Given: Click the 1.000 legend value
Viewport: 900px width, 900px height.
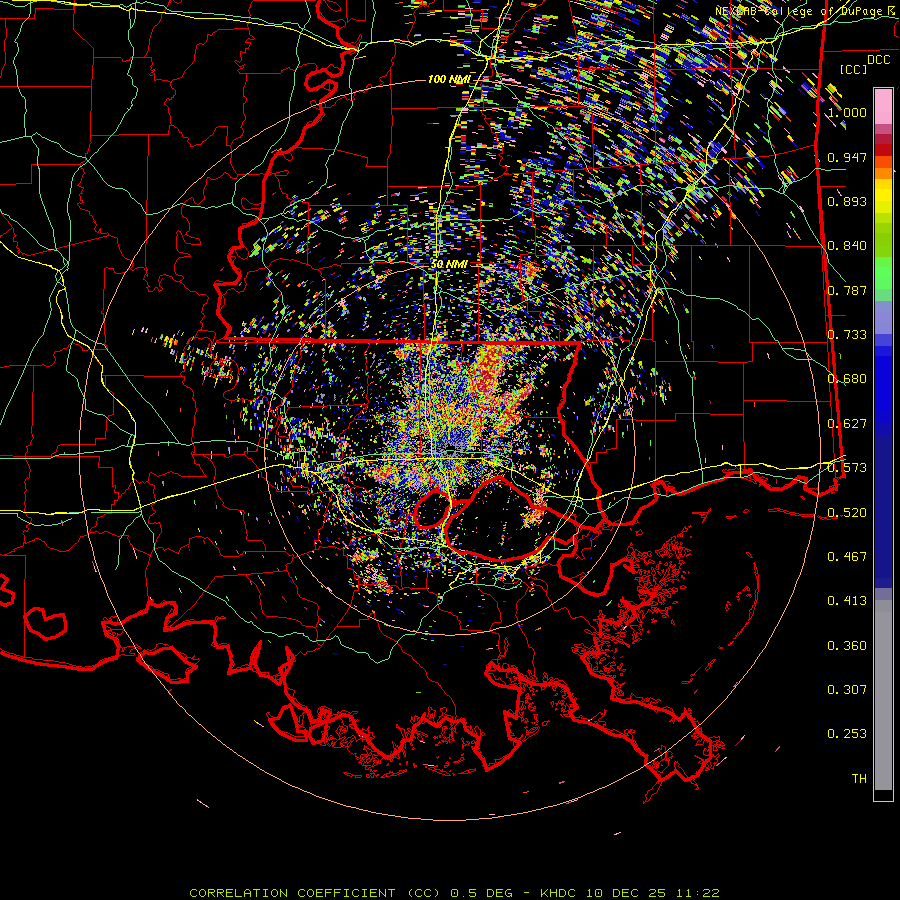Looking at the screenshot, I should [x=847, y=112].
